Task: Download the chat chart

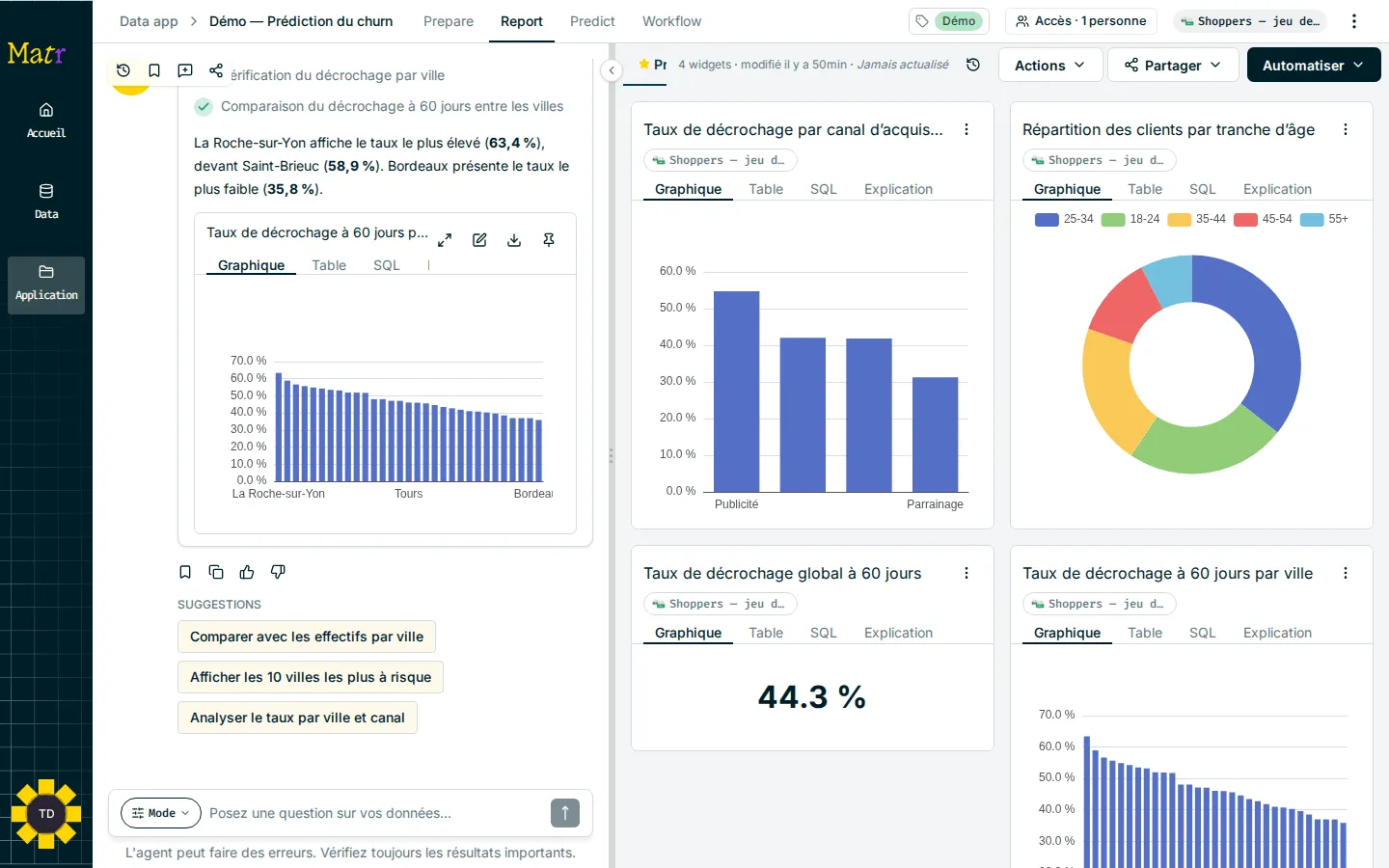Action: click(x=514, y=240)
